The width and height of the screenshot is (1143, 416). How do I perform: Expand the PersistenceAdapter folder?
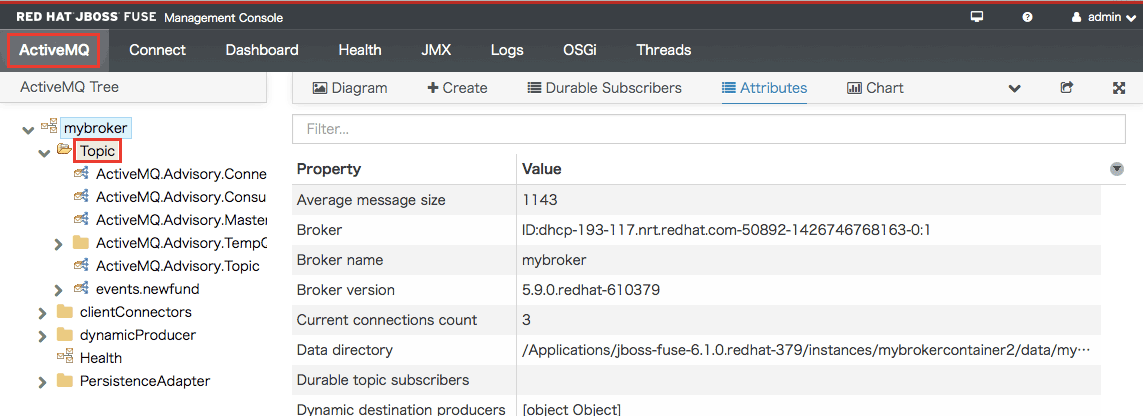coord(43,382)
